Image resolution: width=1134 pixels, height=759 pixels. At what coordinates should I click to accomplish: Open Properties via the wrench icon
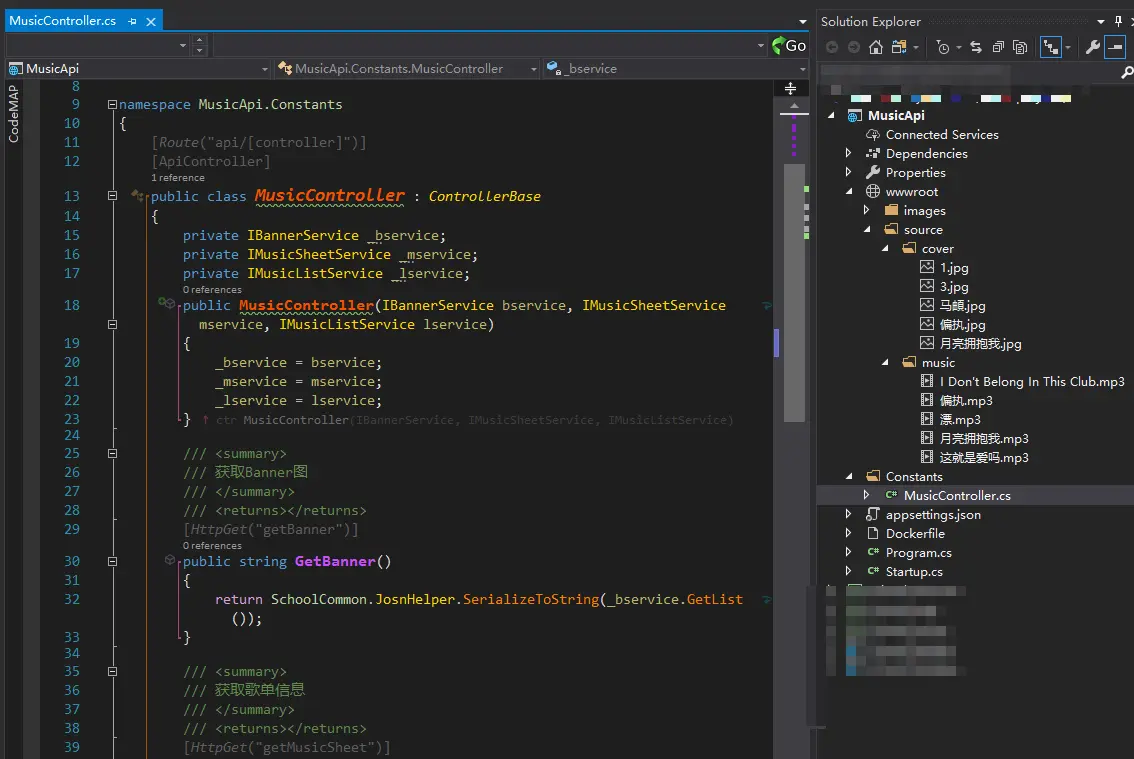coord(1093,47)
